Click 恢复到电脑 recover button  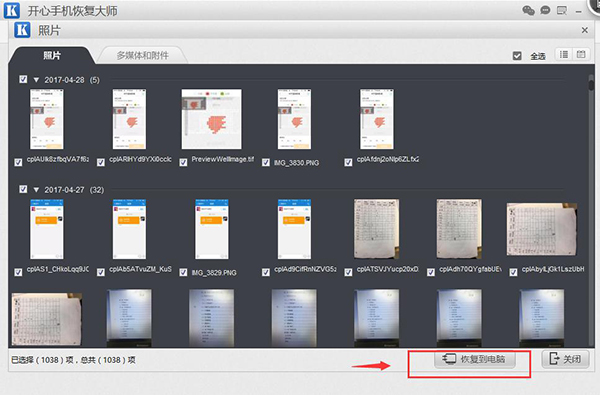474,359
